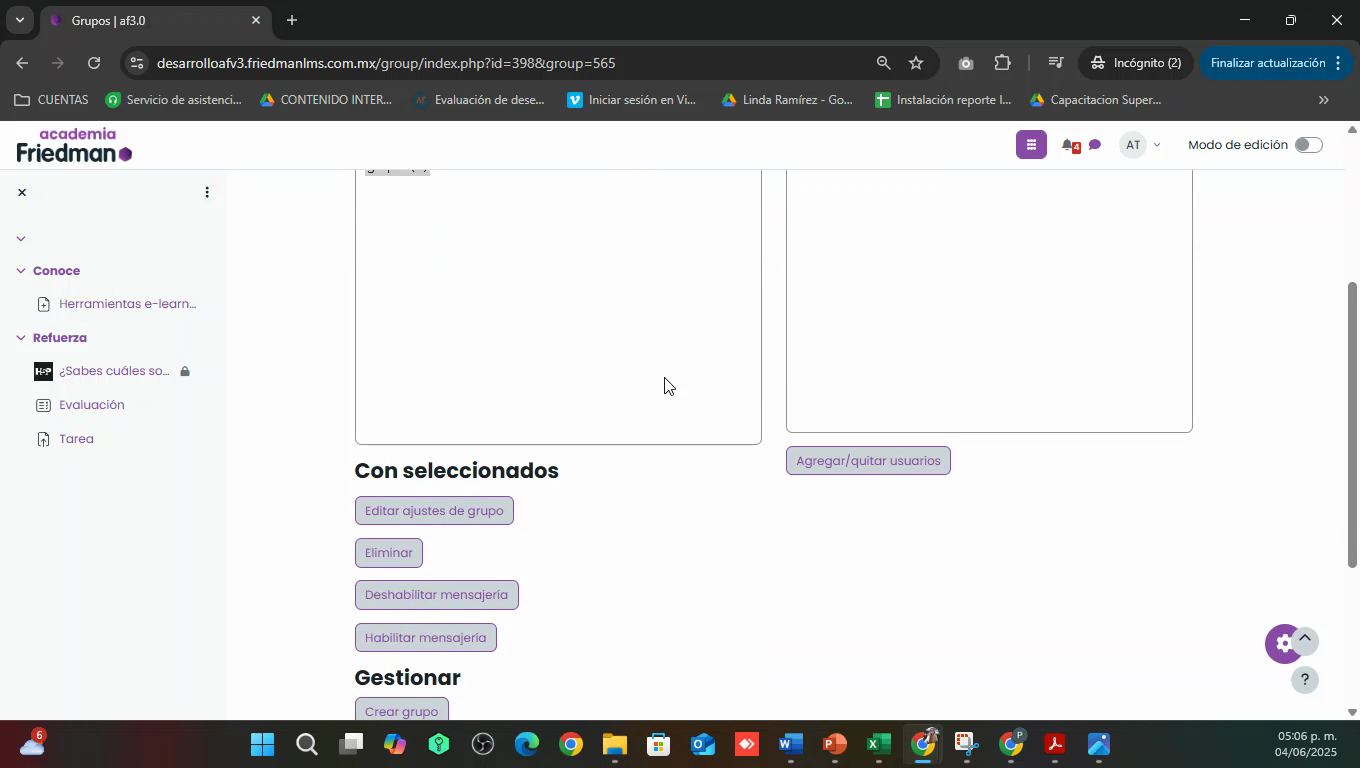The height and width of the screenshot is (768, 1360).
Task: Click inside the group members list box
Action: (989, 302)
